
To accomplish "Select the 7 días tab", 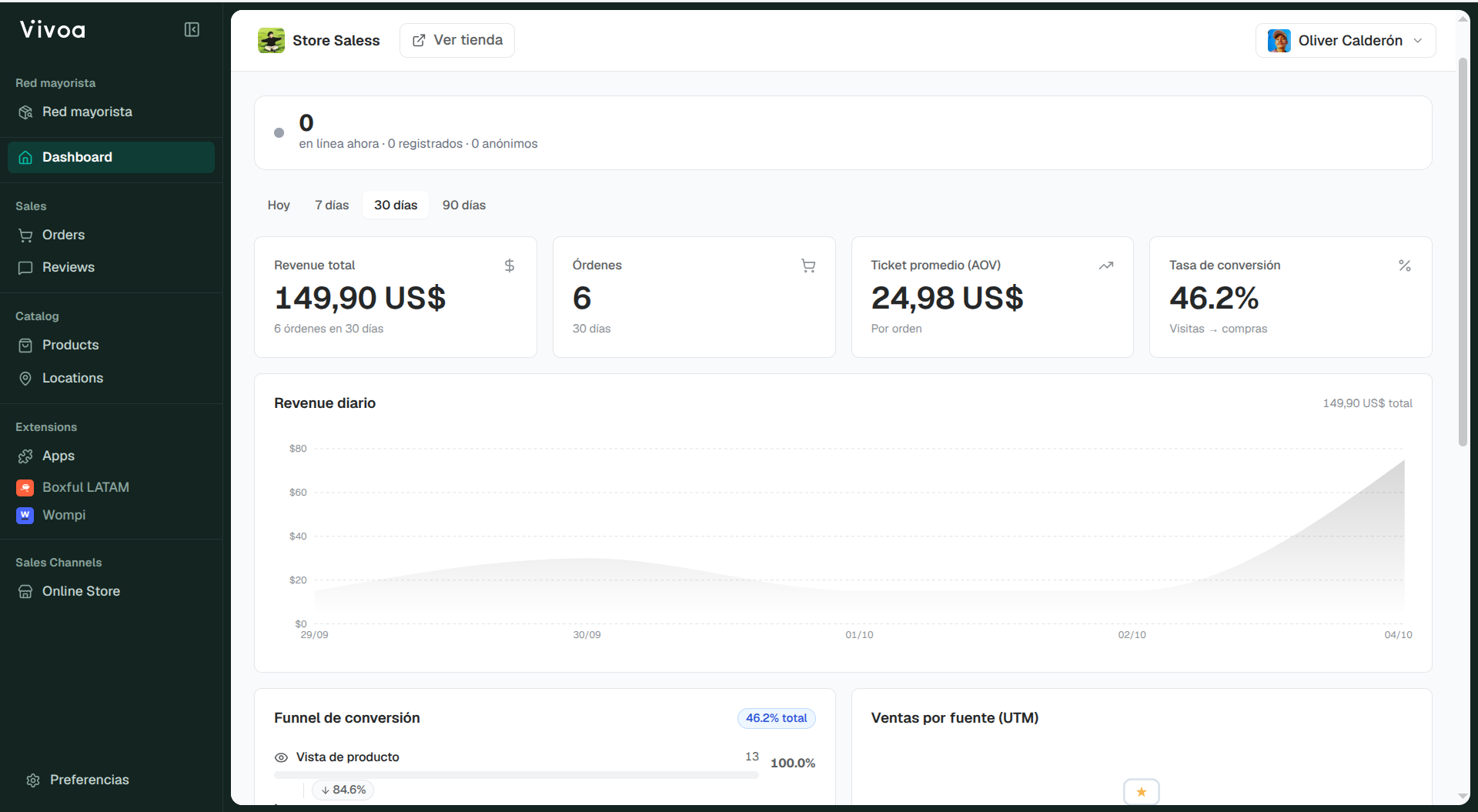I will [x=332, y=205].
